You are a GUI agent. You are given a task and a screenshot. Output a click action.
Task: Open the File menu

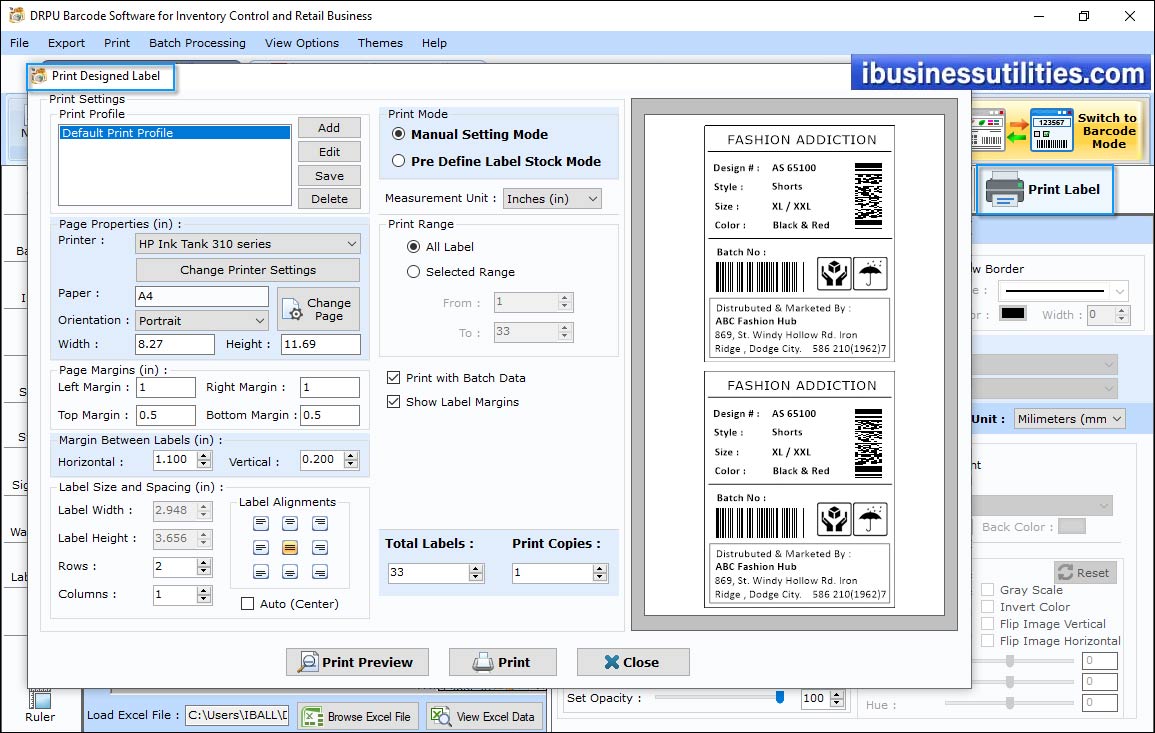(x=19, y=43)
